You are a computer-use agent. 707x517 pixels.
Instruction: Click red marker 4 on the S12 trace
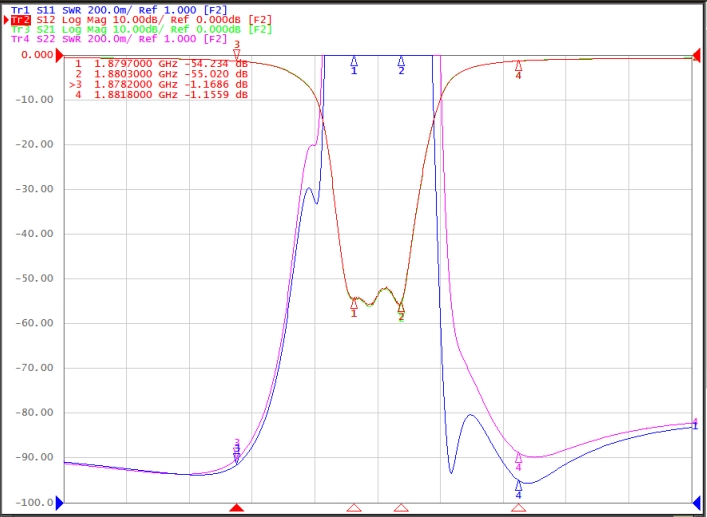pyautogui.click(x=519, y=65)
